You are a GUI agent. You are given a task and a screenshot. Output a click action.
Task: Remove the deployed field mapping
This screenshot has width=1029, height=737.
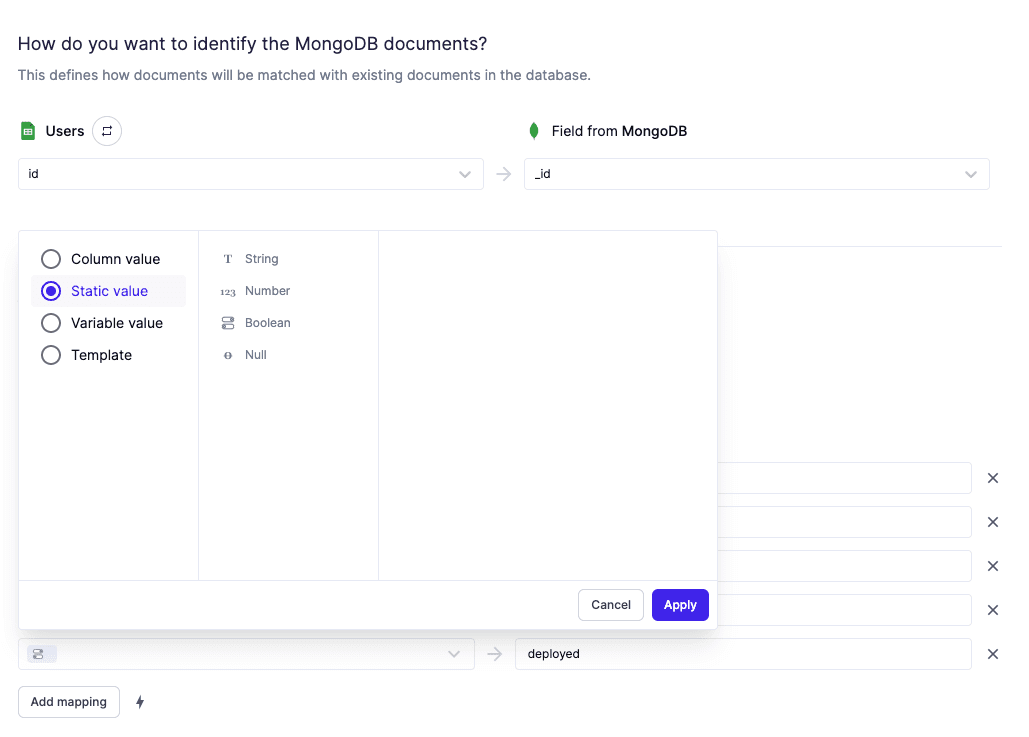tap(992, 653)
